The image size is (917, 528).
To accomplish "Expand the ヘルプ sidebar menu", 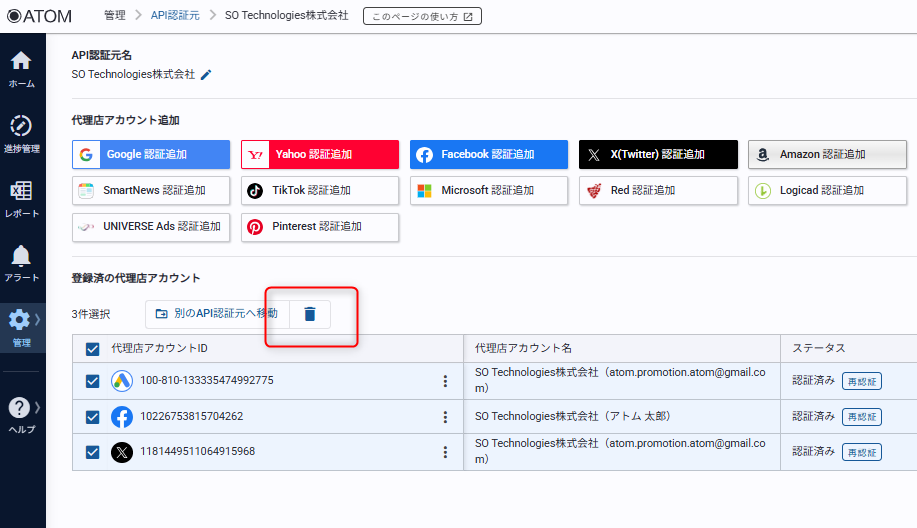I will pos(22,413).
